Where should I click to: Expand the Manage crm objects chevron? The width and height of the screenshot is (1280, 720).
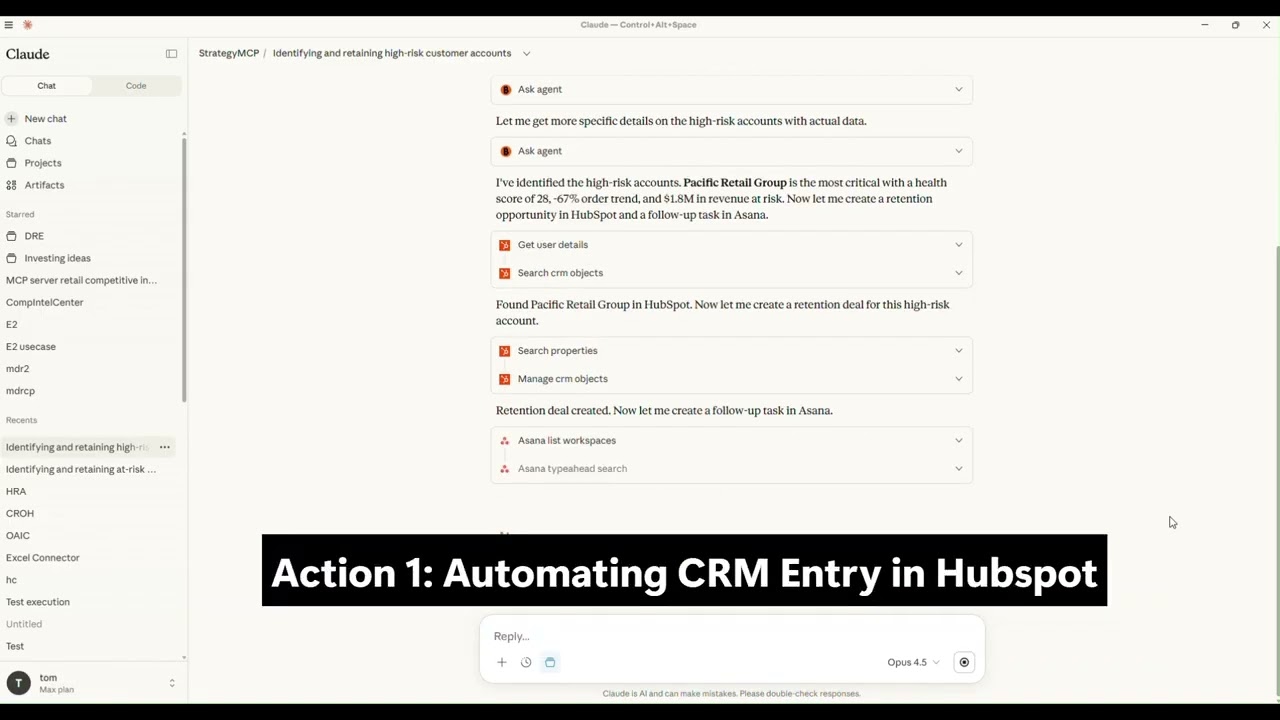958,379
